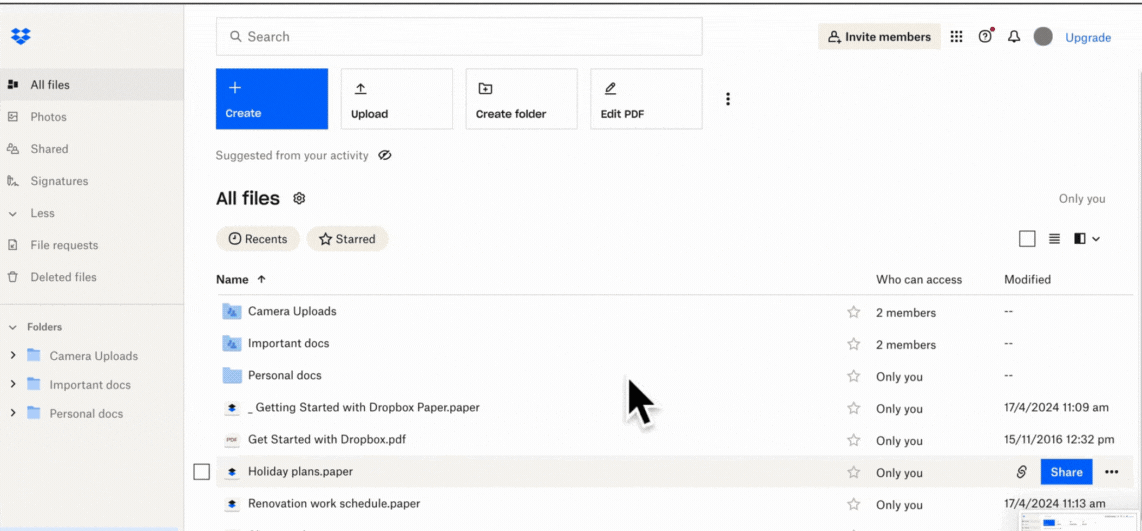Click the Dropbox logo icon
This screenshot has height=531, width=1142.
[20, 37]
